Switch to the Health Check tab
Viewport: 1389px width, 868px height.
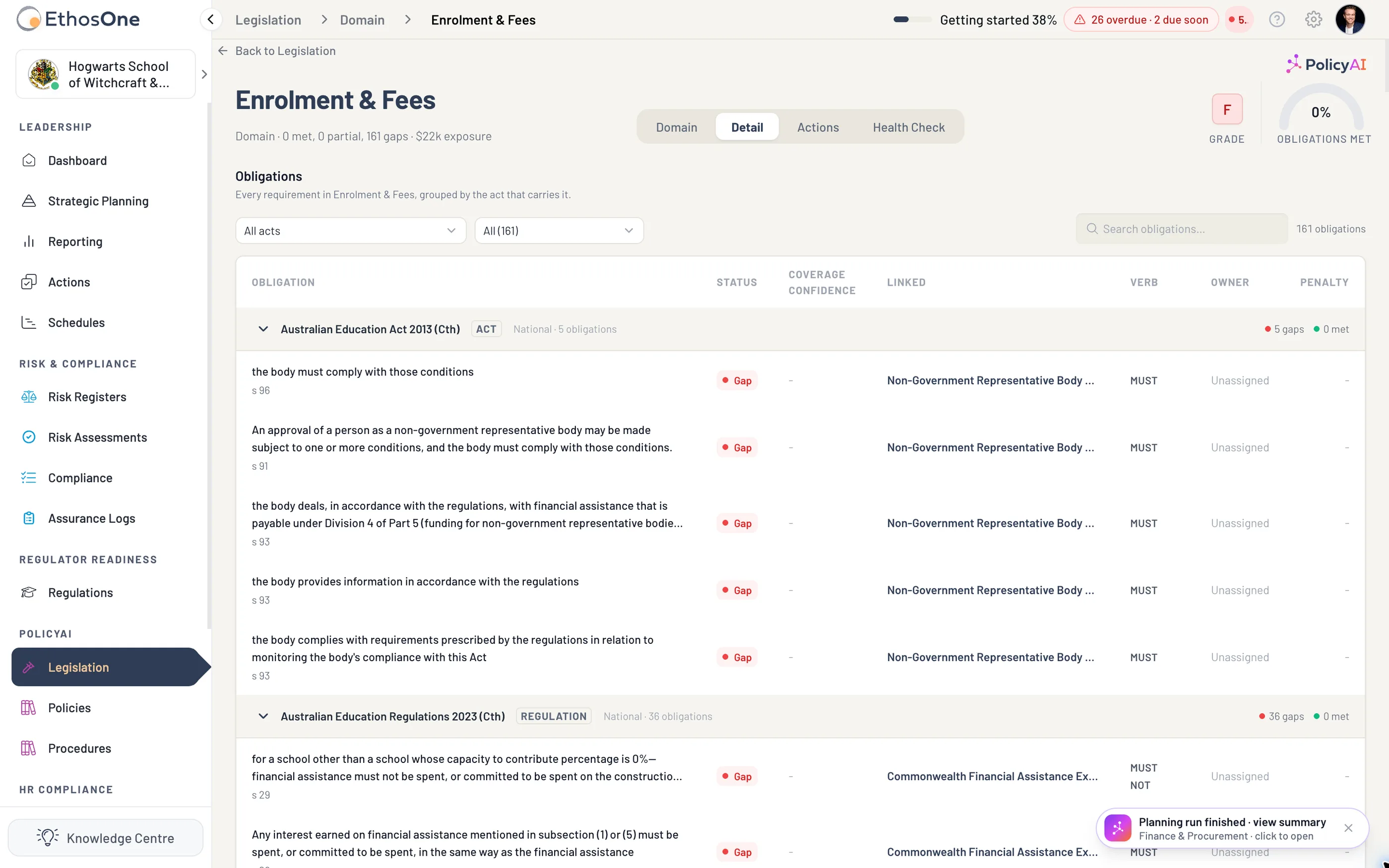pyautogui.click(x=909, y=127)
